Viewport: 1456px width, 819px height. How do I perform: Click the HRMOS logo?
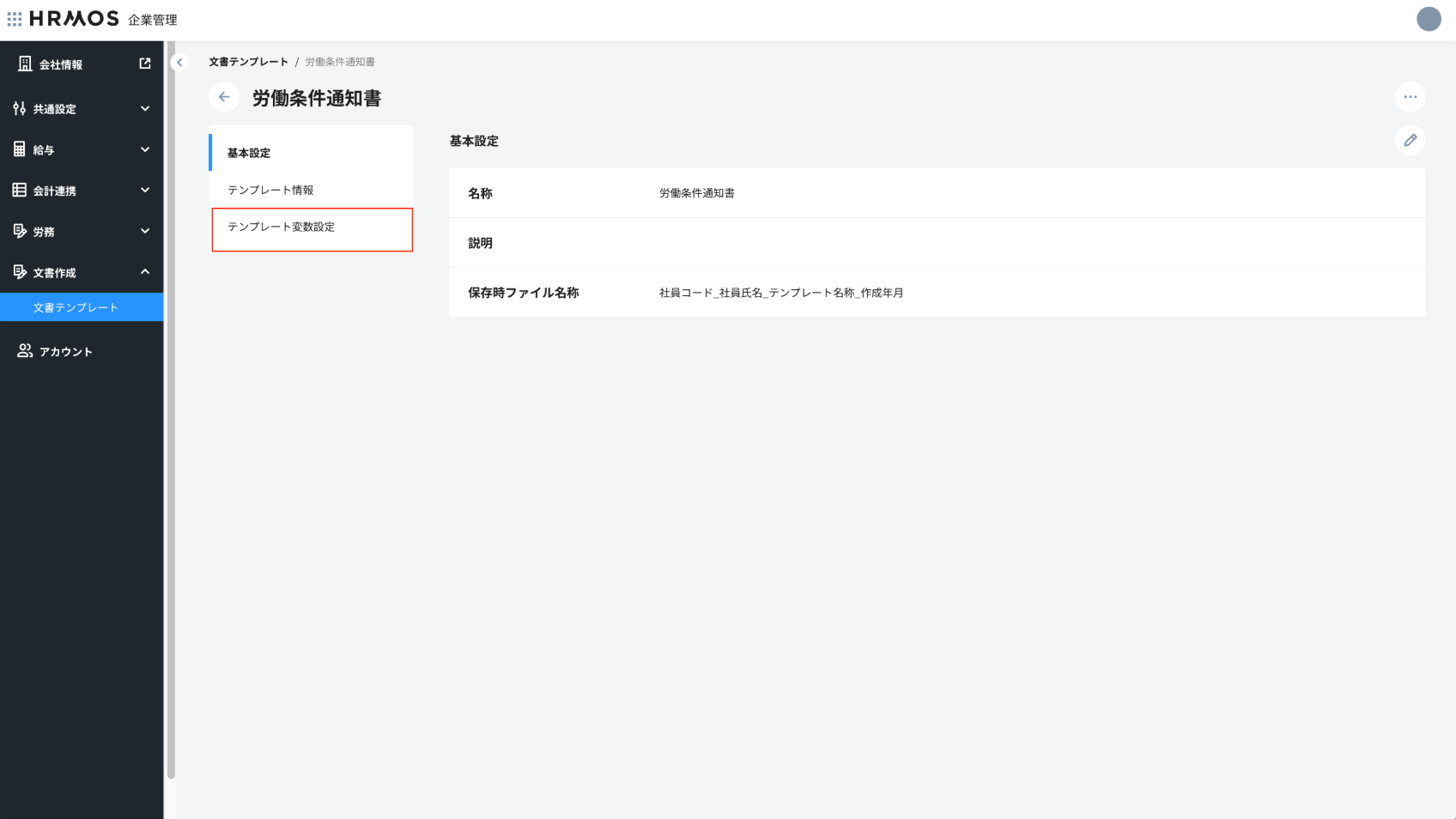coord(74,19)
